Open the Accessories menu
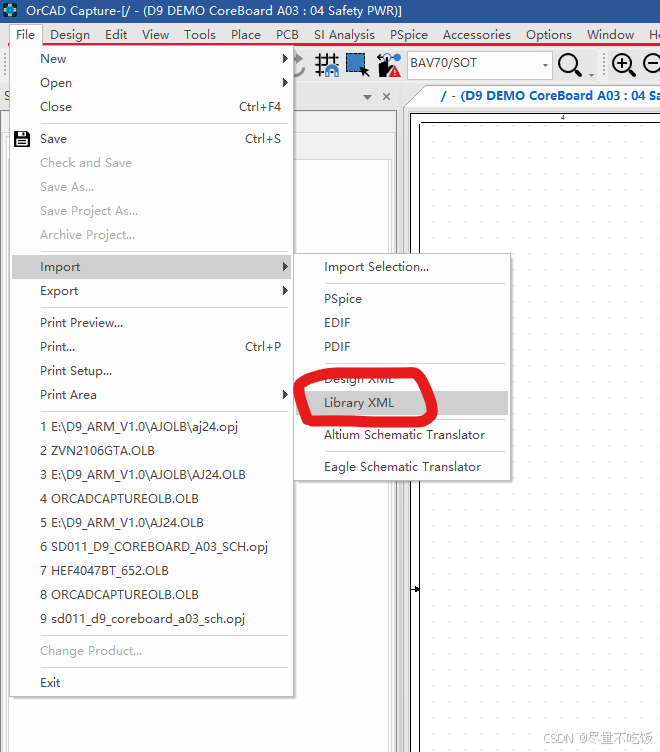Screen dimensions: 660x752 click(477, 35)
